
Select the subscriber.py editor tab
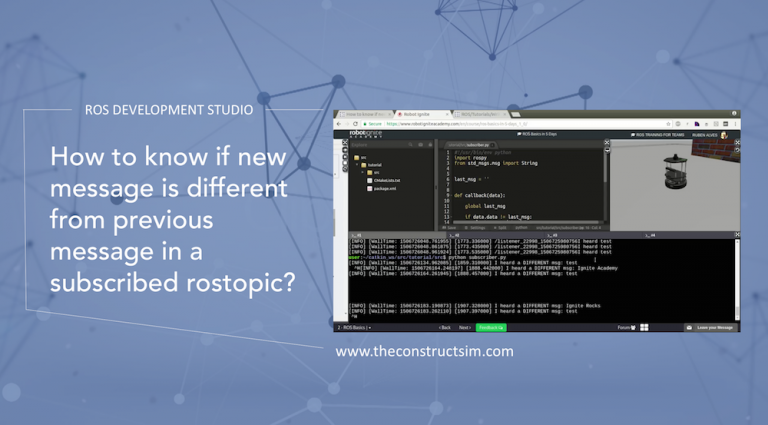(x=470, y=145)
